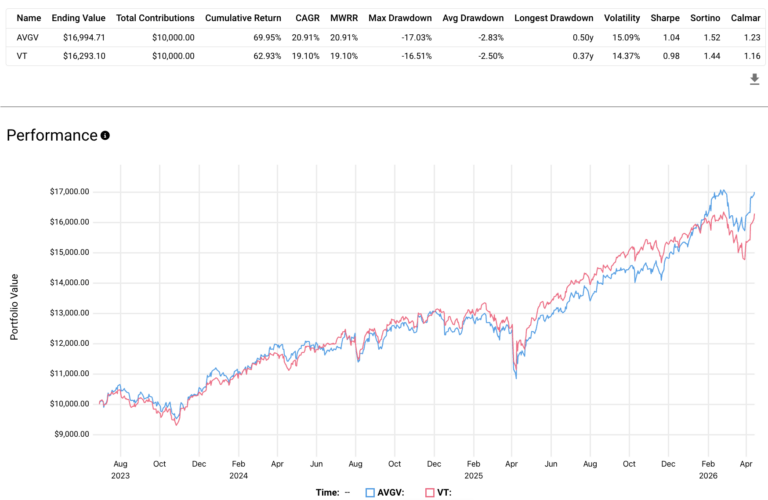
Task: Toggle the AVGV legend swatch
Action: pyautogui.click(x=370, y=493)
